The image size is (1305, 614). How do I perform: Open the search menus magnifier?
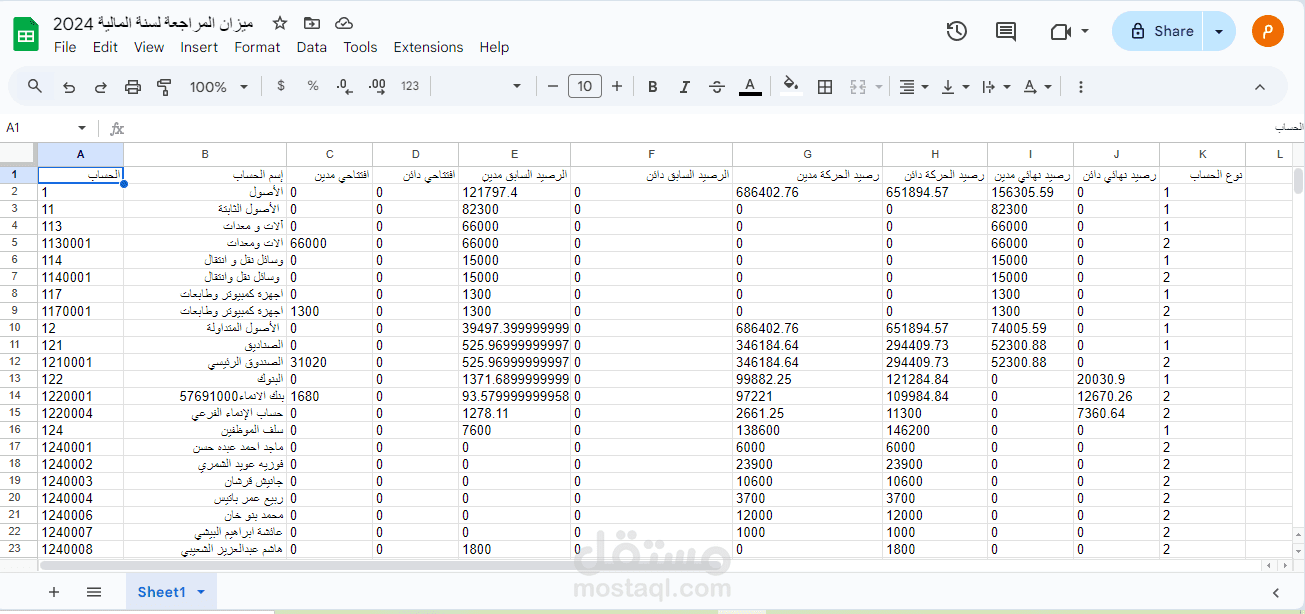tap(35, 87)
